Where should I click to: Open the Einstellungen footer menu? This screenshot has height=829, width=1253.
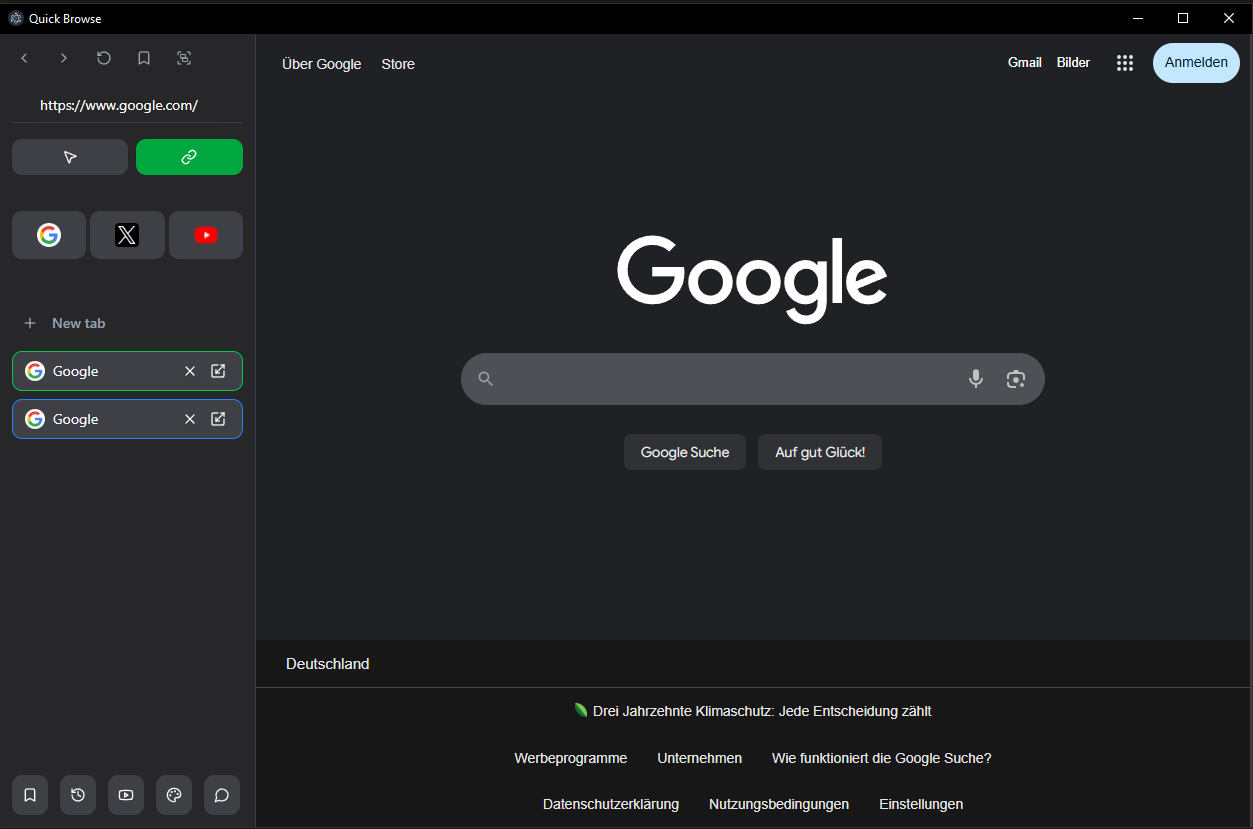pos(921,804)
